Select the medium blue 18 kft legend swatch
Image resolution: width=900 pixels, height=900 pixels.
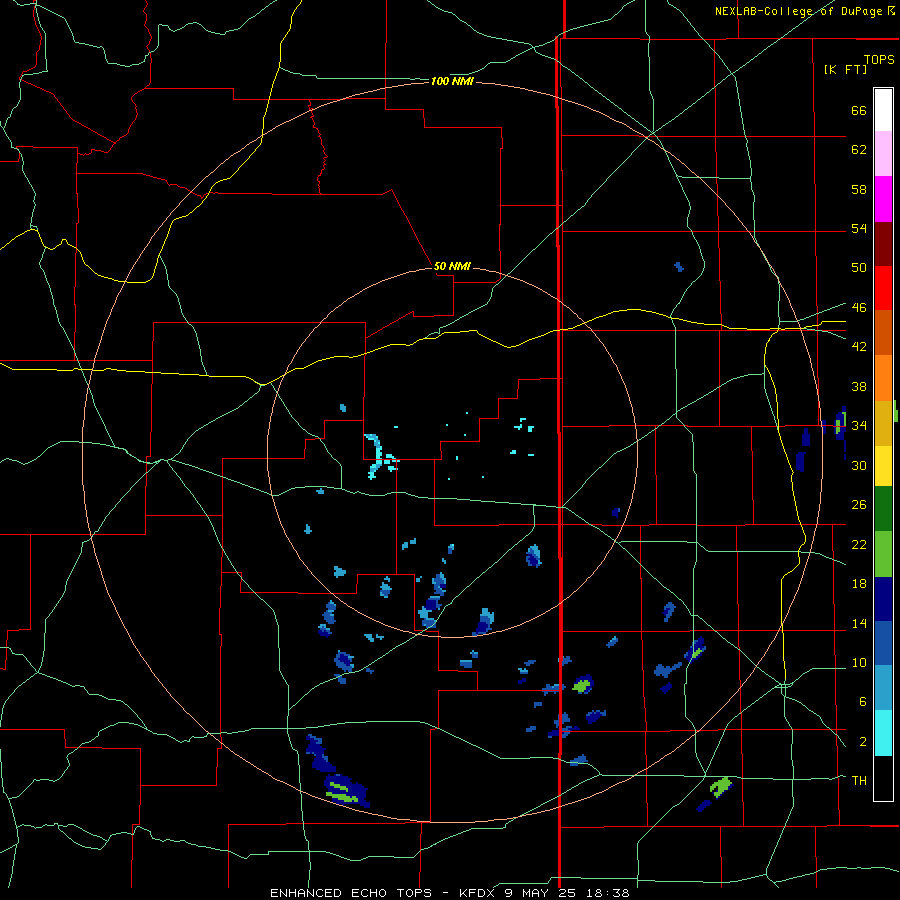883,643
